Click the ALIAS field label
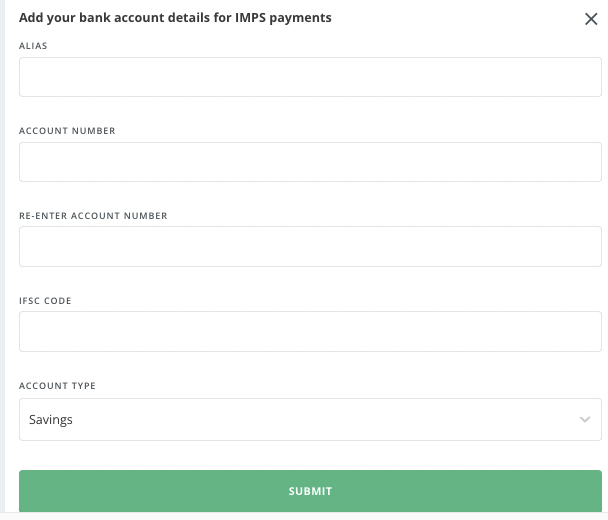 coord(33,46)
